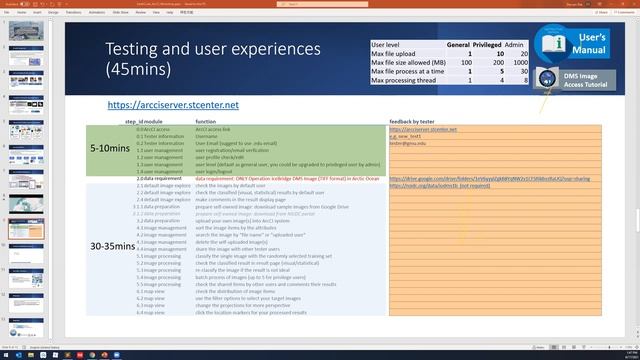Open the Slide Show ribbon tab
This screenshot has width=640, height=360.
coord(120,13)
